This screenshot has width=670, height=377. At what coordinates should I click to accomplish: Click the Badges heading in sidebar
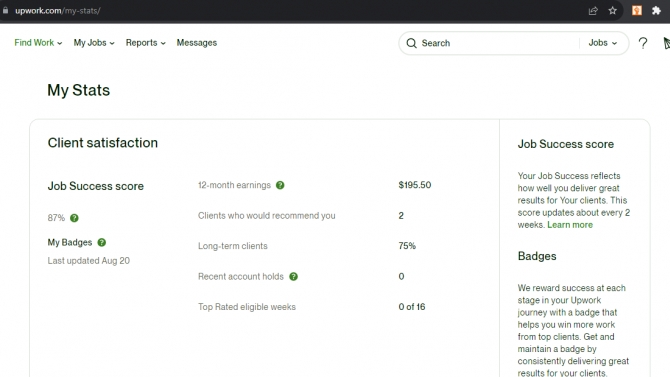537,256
